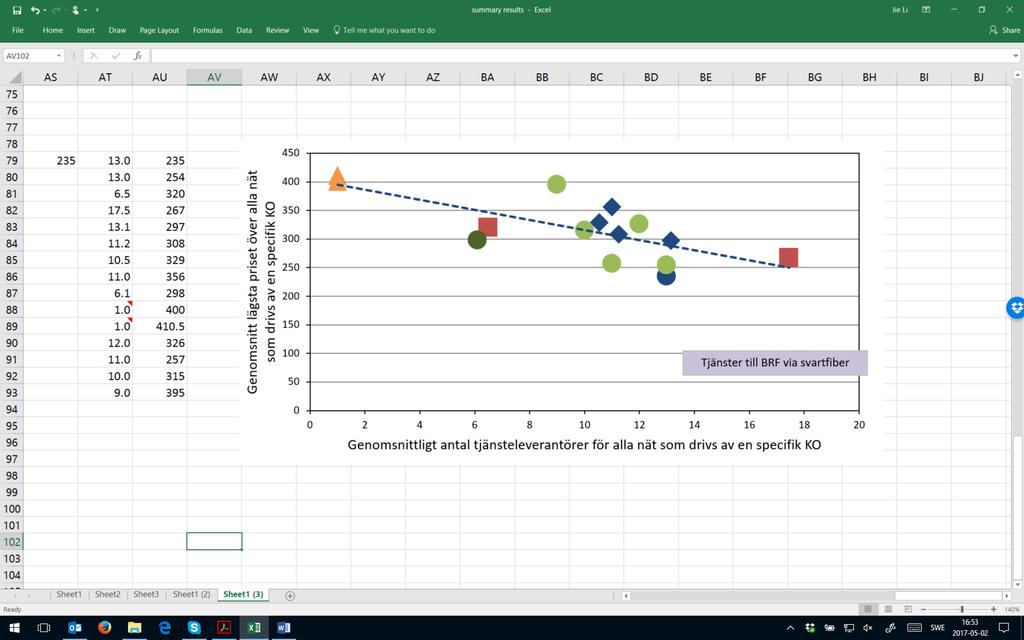This screenshot has height=640, width=1024.
Task: Open the Page Layout ribbon tab
Action: pyautogui.click(x=159, y=30)
